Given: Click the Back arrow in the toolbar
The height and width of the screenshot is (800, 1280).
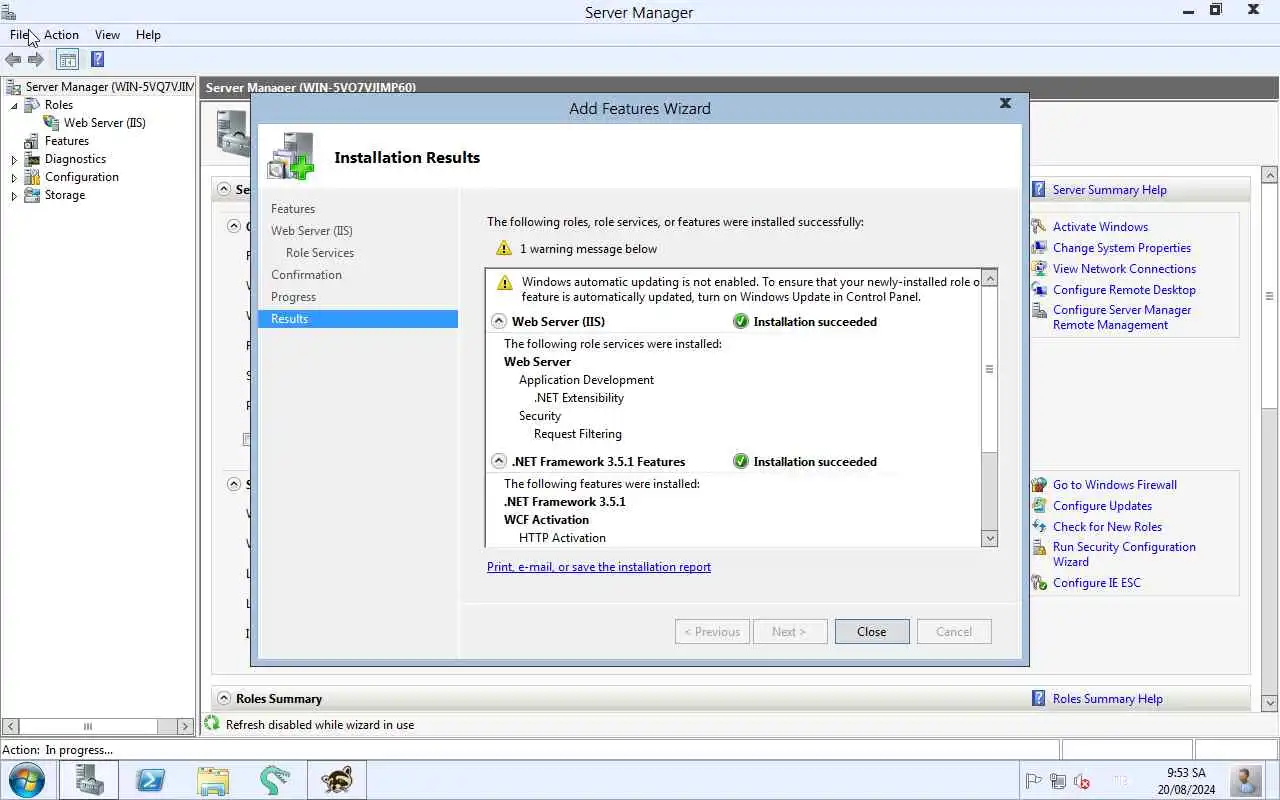Looking at the screenshot, I should (x=13, y=60).
